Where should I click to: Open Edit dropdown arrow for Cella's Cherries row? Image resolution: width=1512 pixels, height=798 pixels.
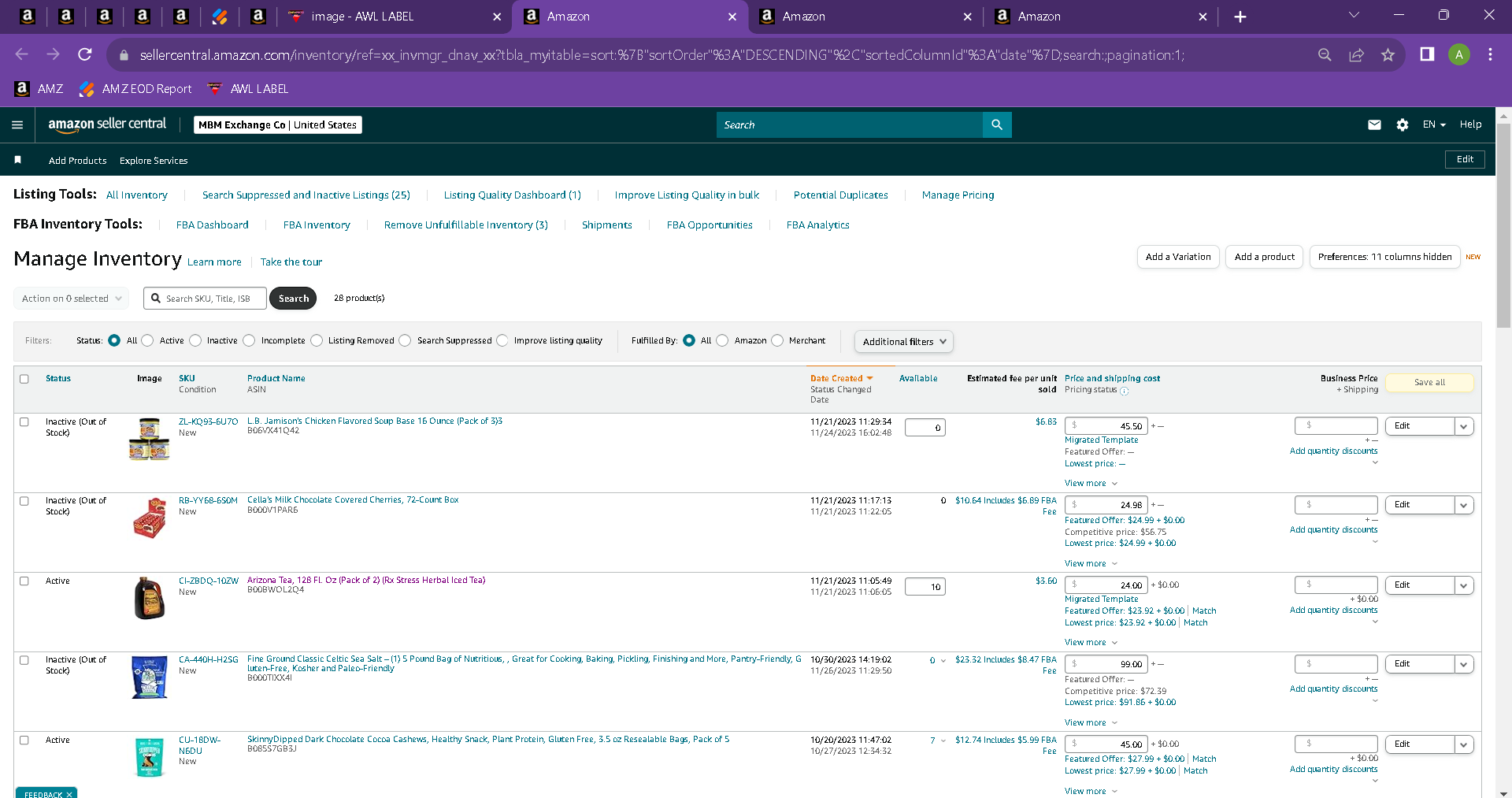pos(1464,505)
